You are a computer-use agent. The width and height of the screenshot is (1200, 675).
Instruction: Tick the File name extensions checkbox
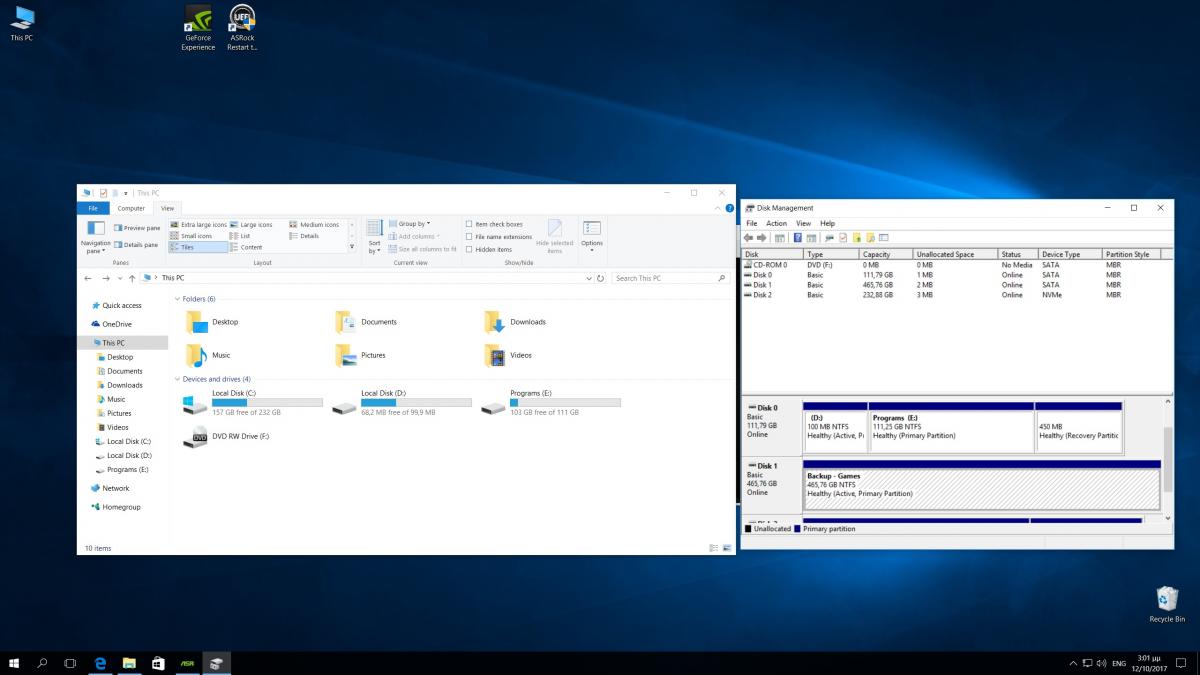coord(469,237)
